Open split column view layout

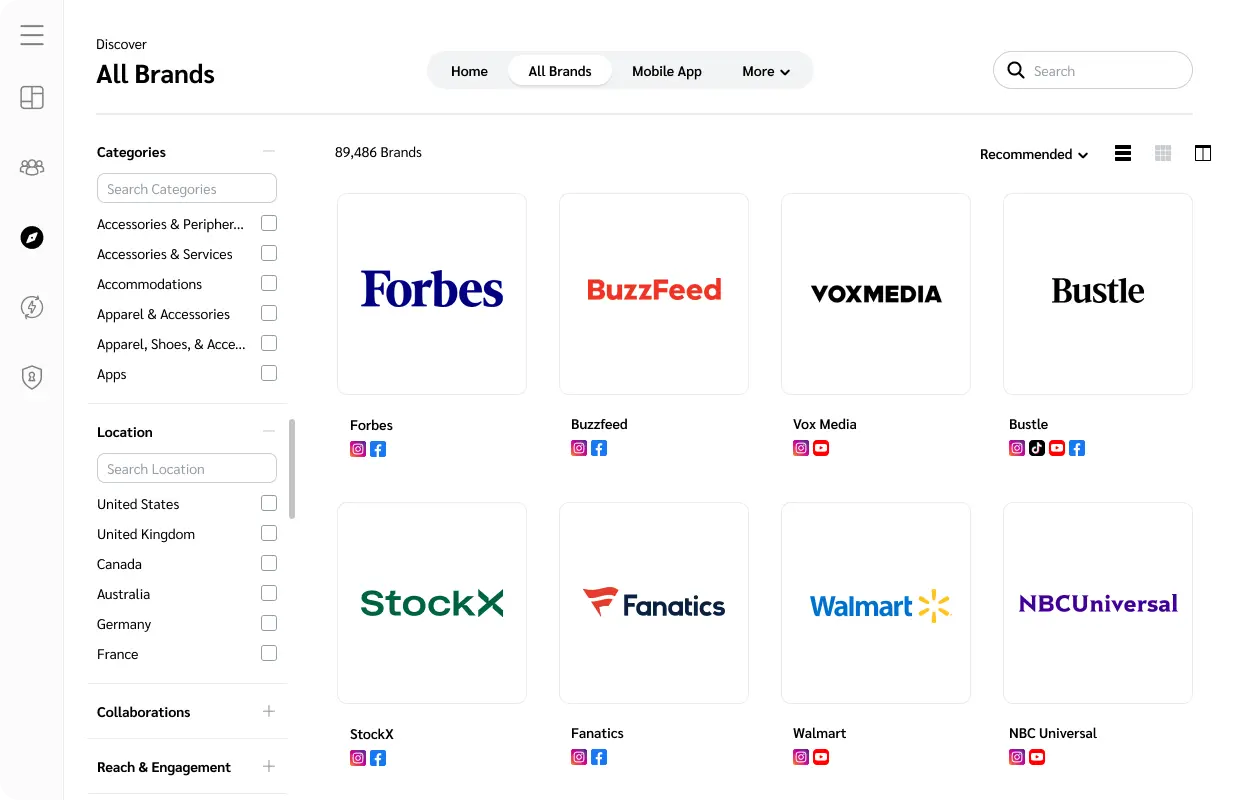point(1202,152)
